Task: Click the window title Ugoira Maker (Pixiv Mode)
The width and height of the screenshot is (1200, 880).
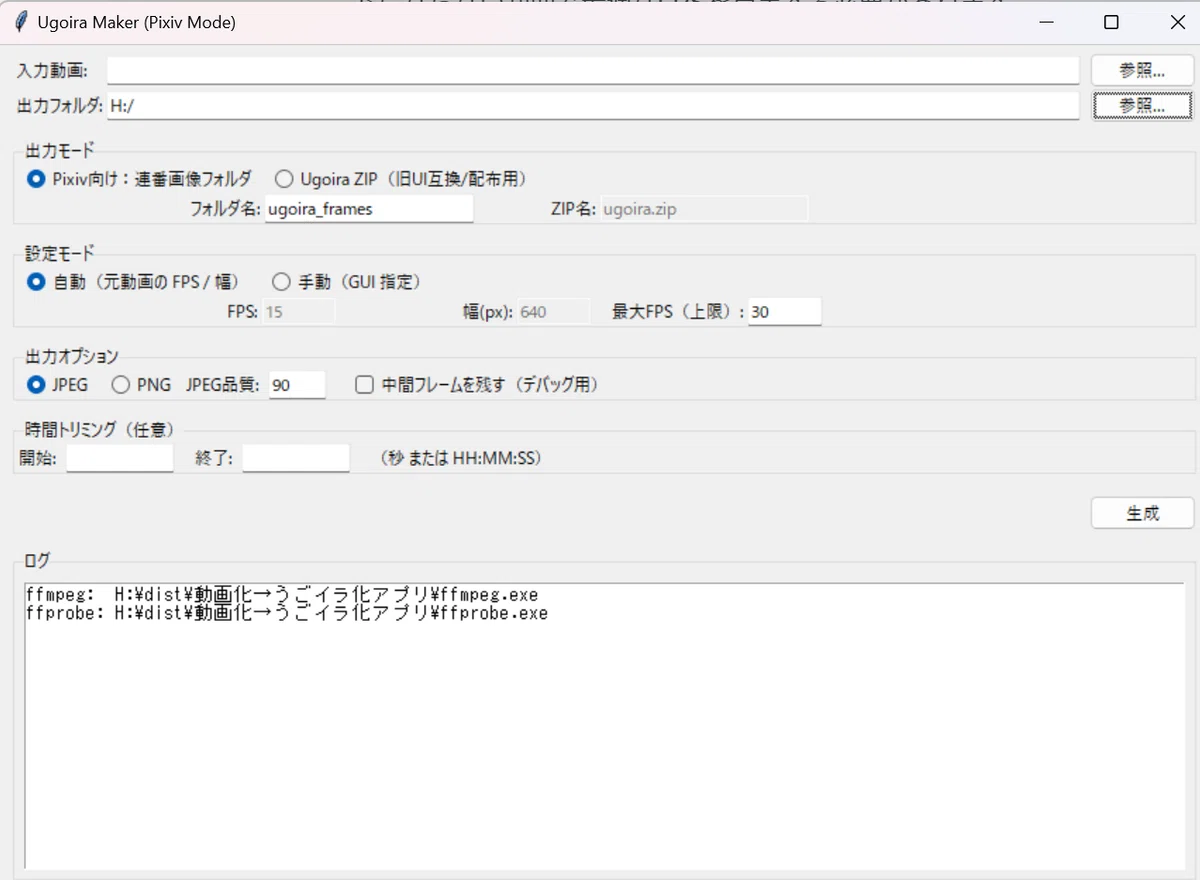Action: click(136, 22)
